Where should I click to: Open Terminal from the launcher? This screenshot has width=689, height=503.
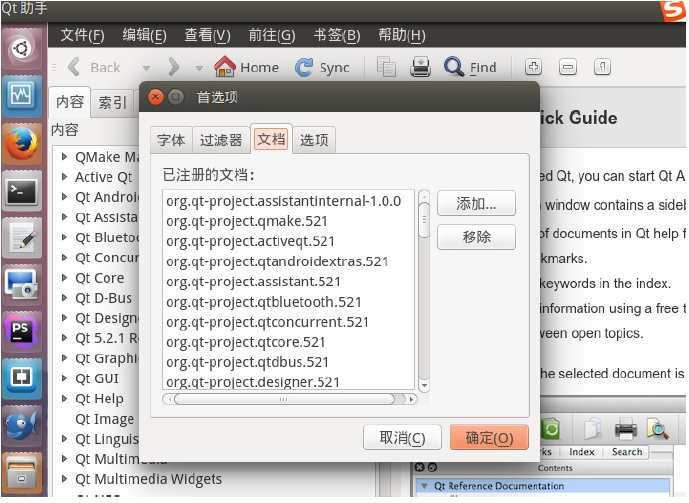[x=22, y=192]
